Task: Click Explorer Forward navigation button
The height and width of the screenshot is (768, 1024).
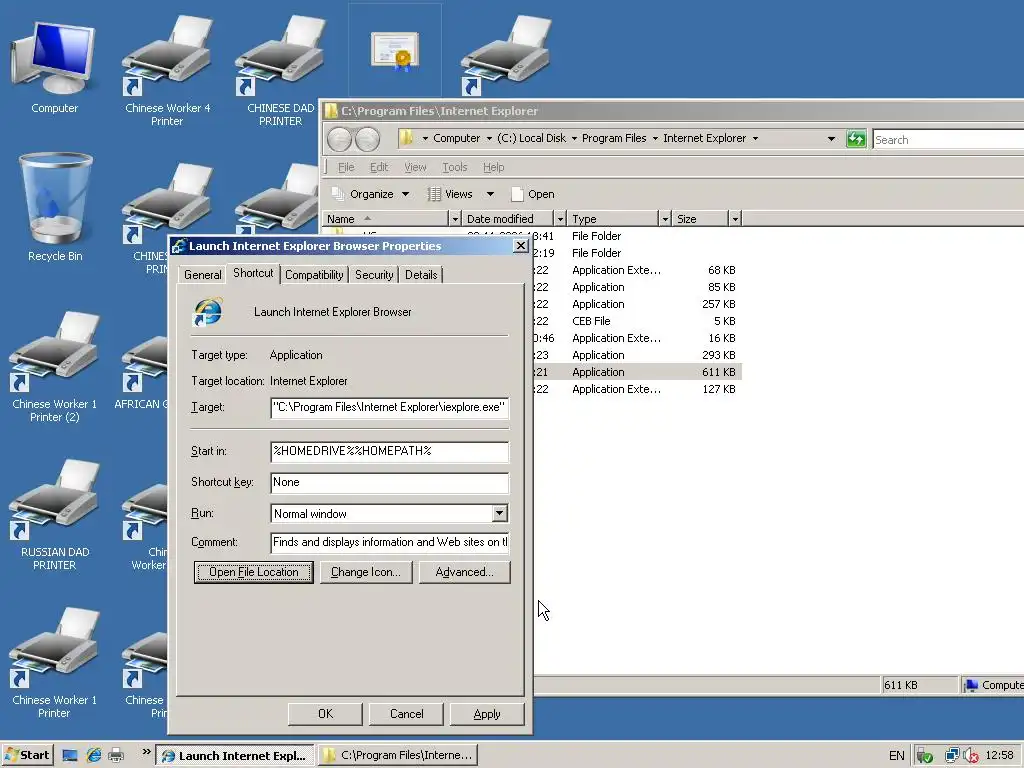Action: (x=367, y=139)
